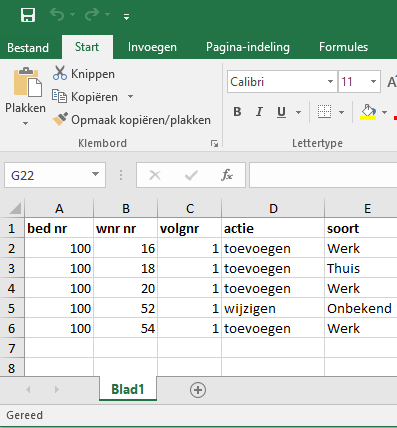Open Customize Quick Access Toolbar dropdown

click(126, 17)
